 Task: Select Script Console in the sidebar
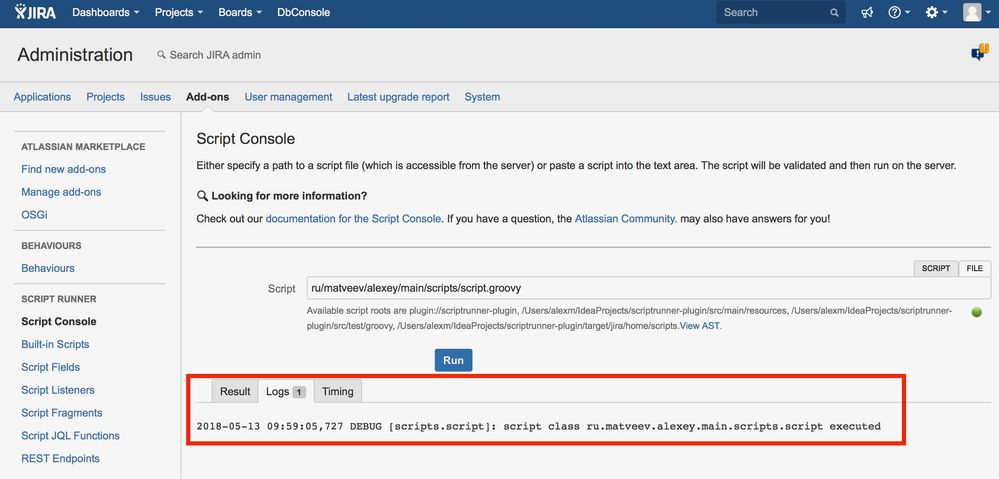(x=59, y=321)
